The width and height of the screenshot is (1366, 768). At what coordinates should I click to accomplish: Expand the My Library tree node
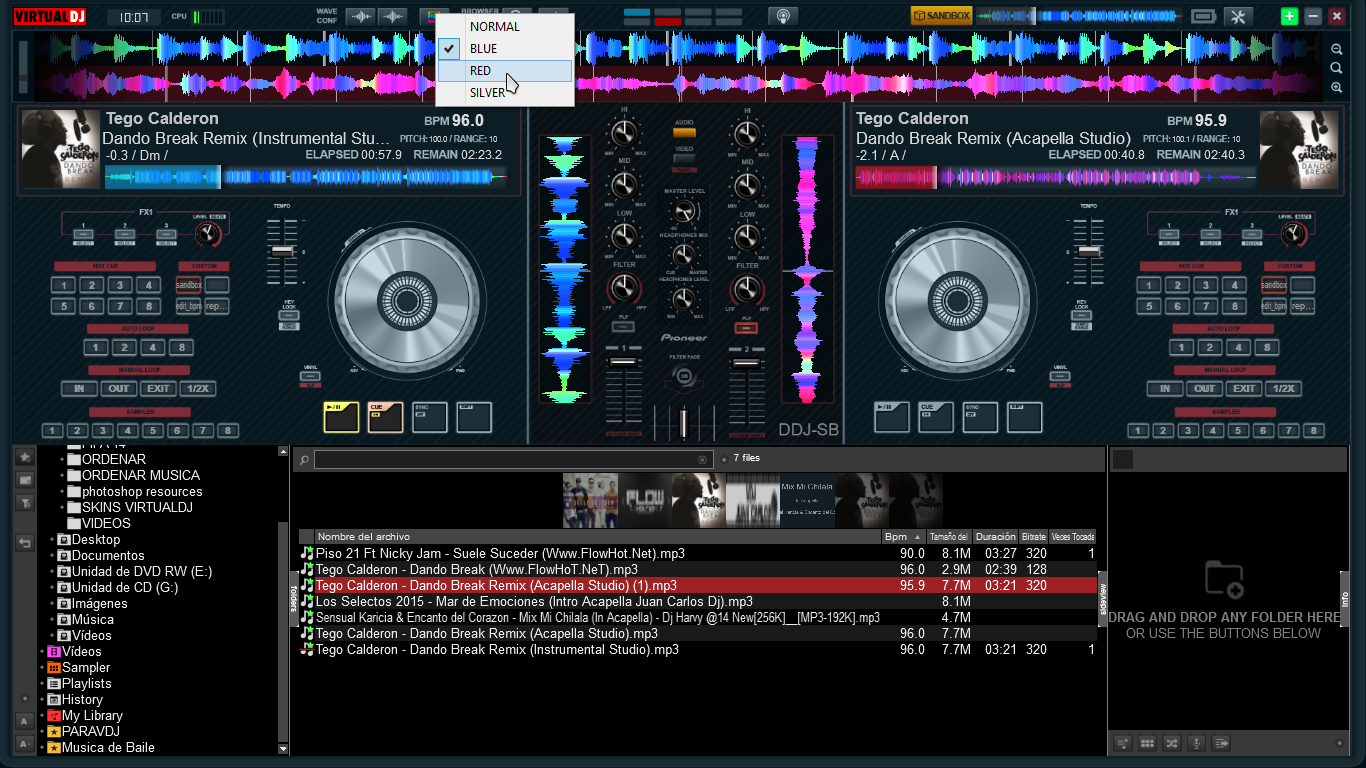pos(42,716)
